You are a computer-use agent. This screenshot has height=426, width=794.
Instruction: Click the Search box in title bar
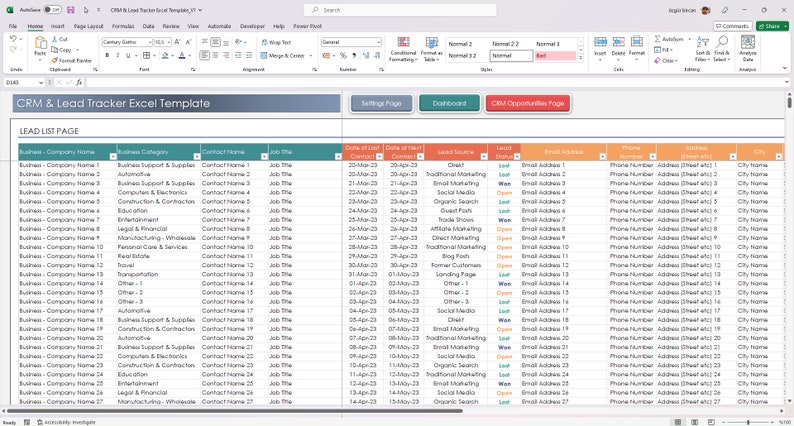pyautogui.click(x=400, y=10)
